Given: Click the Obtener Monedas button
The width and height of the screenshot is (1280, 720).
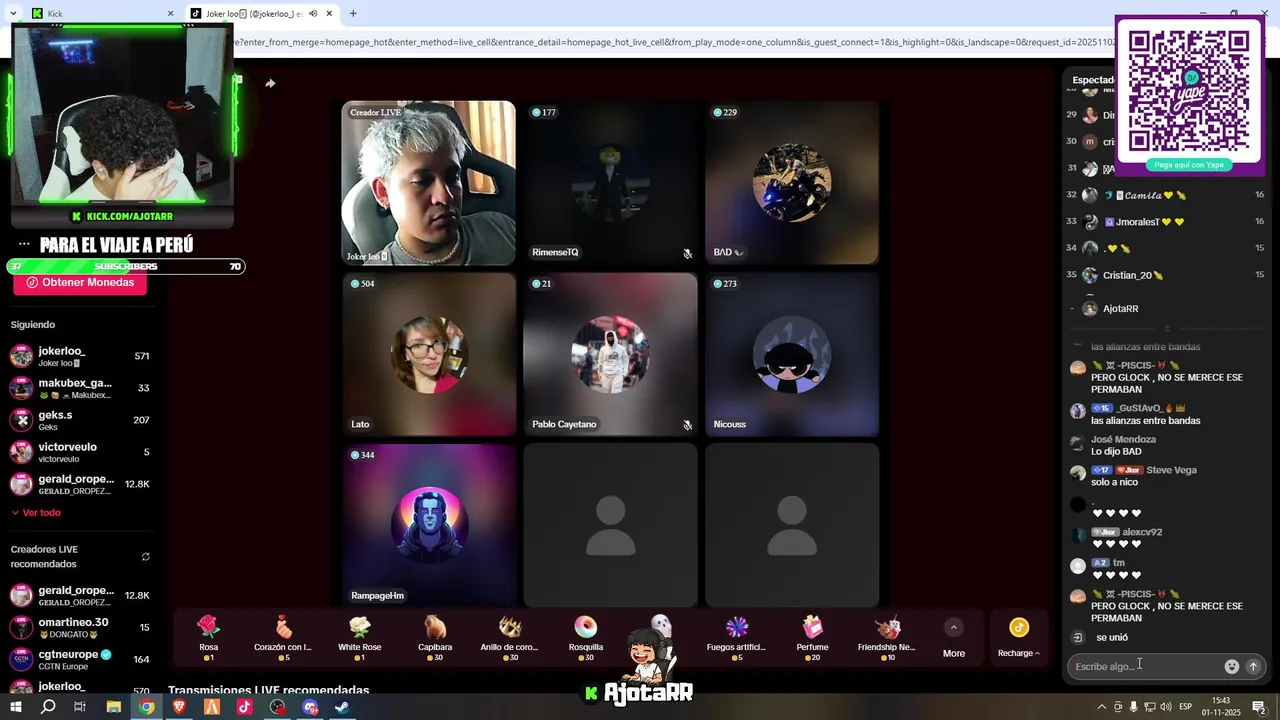Looking at the screenshot, I should point(80,282).
